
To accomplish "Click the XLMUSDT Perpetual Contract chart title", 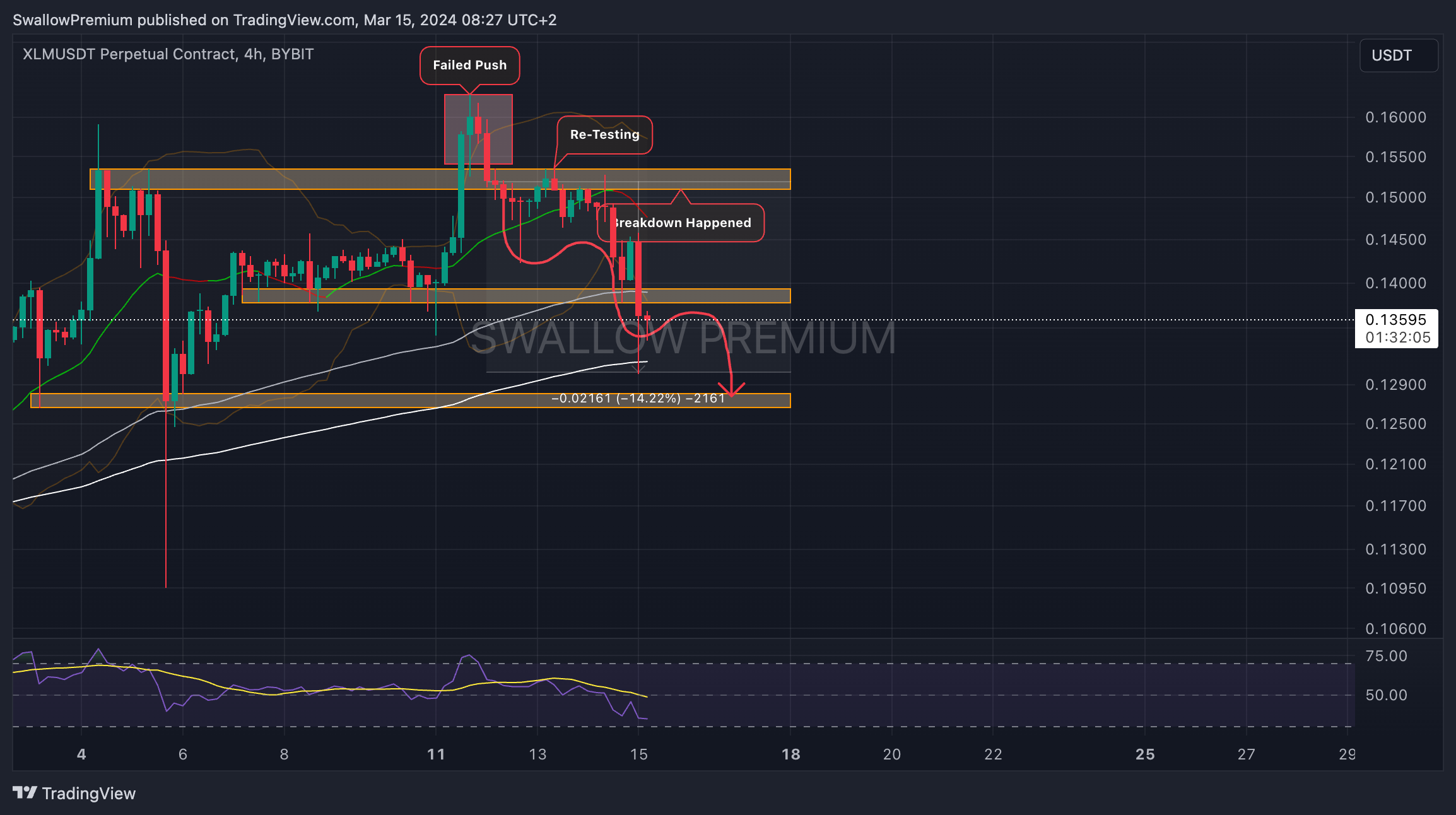I will [168, 54].
